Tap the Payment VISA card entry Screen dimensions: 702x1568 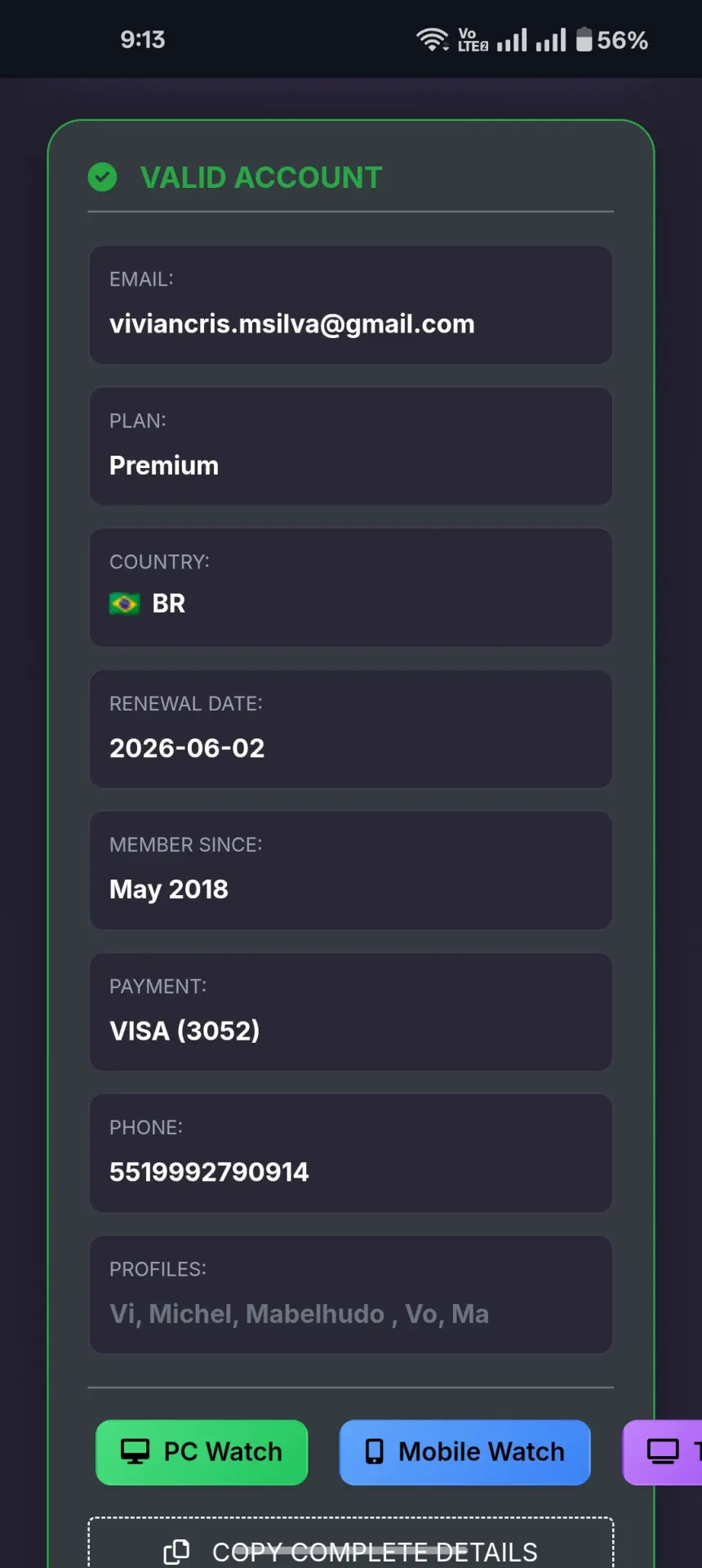coord(351,1011)
